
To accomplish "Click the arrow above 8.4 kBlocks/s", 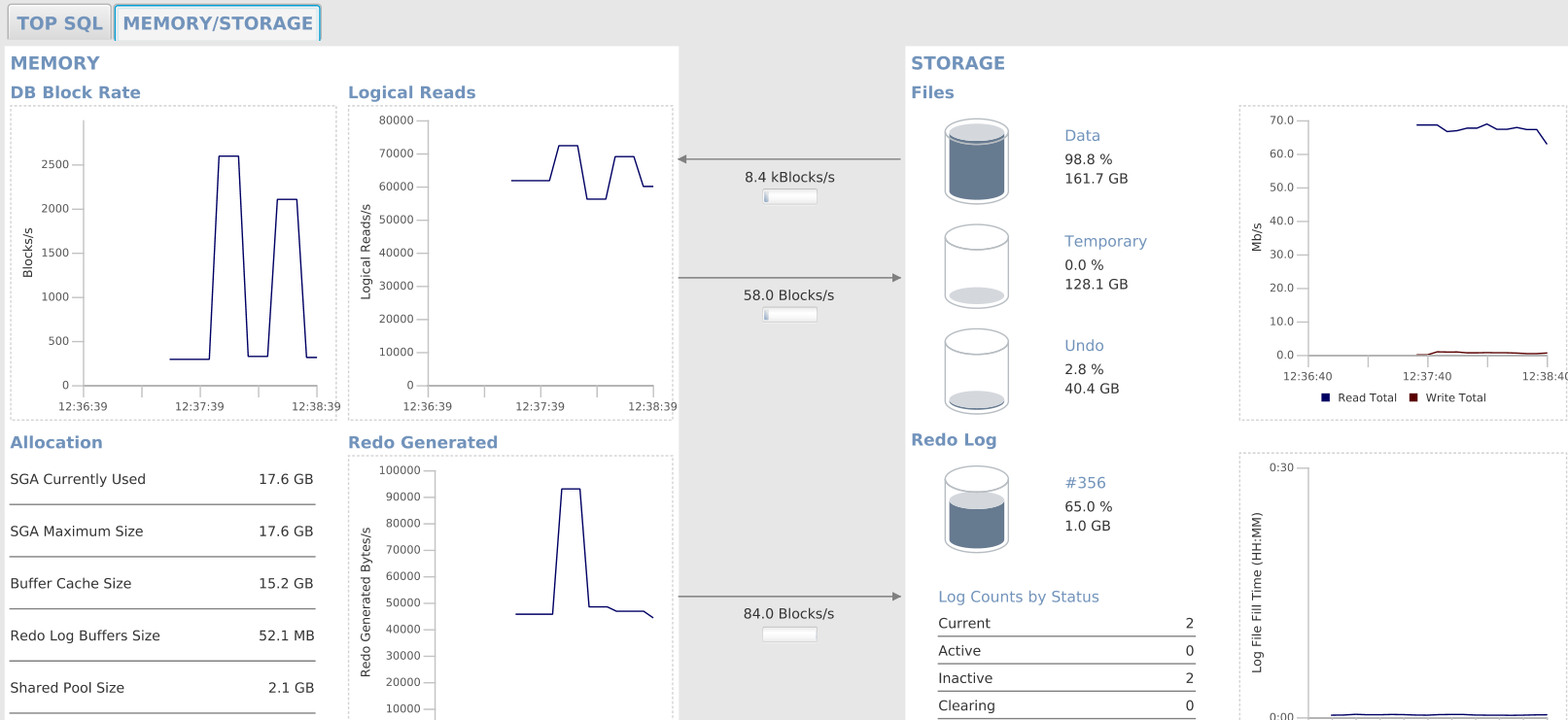I will [x=789, y=159].
